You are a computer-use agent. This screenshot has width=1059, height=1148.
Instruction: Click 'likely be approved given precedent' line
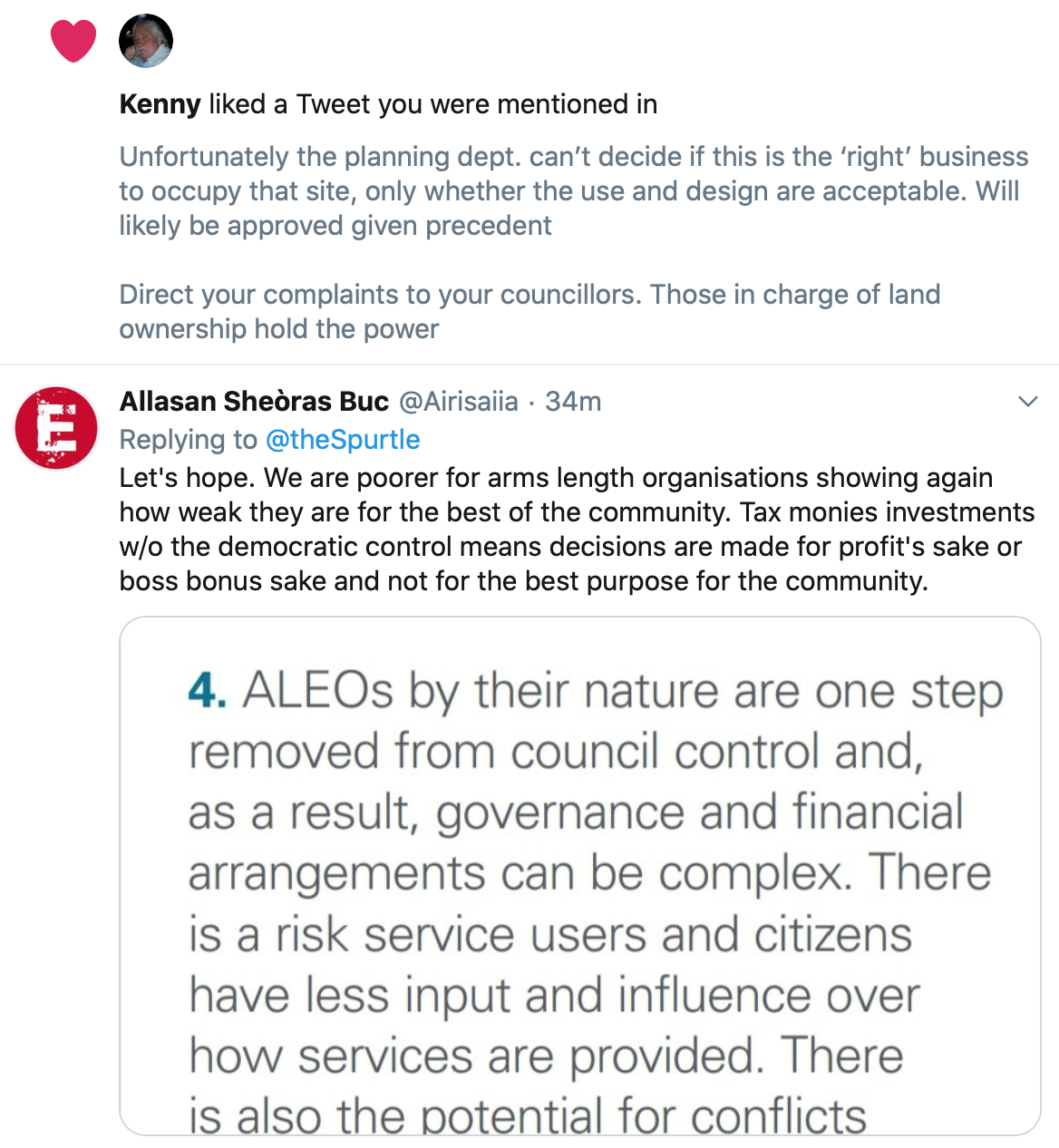click(335, 226)
